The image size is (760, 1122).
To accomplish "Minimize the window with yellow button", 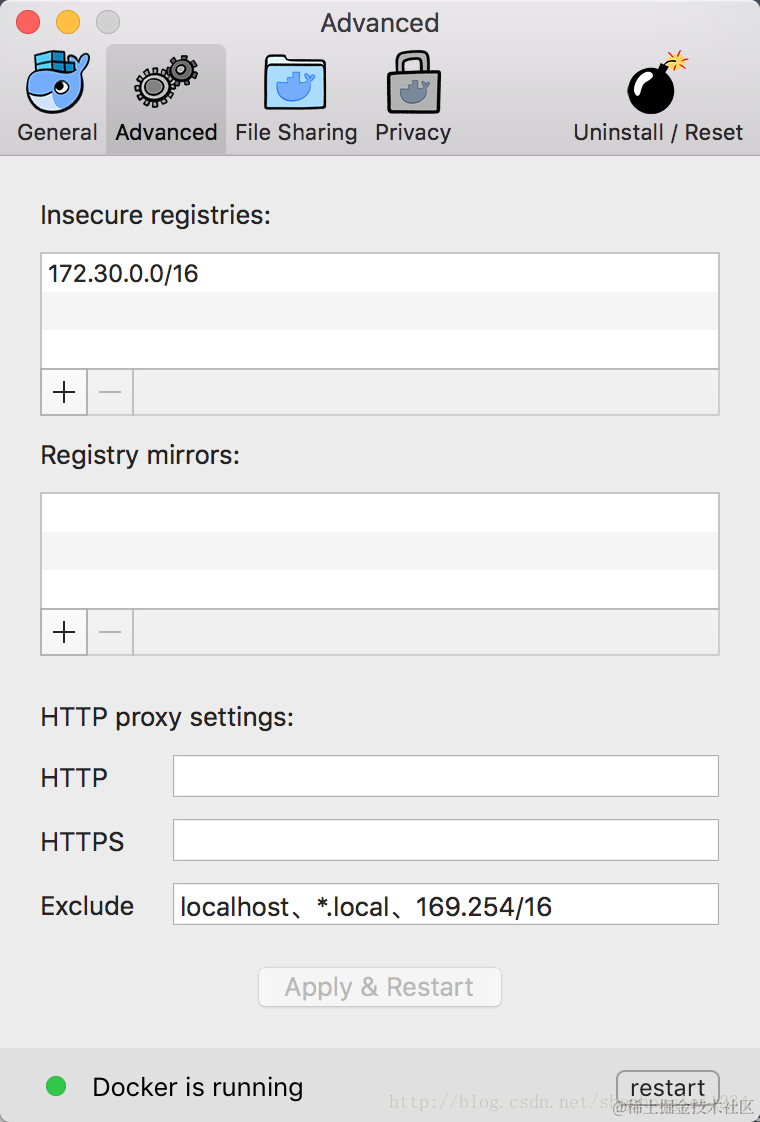I will click(x=68, y=22).
